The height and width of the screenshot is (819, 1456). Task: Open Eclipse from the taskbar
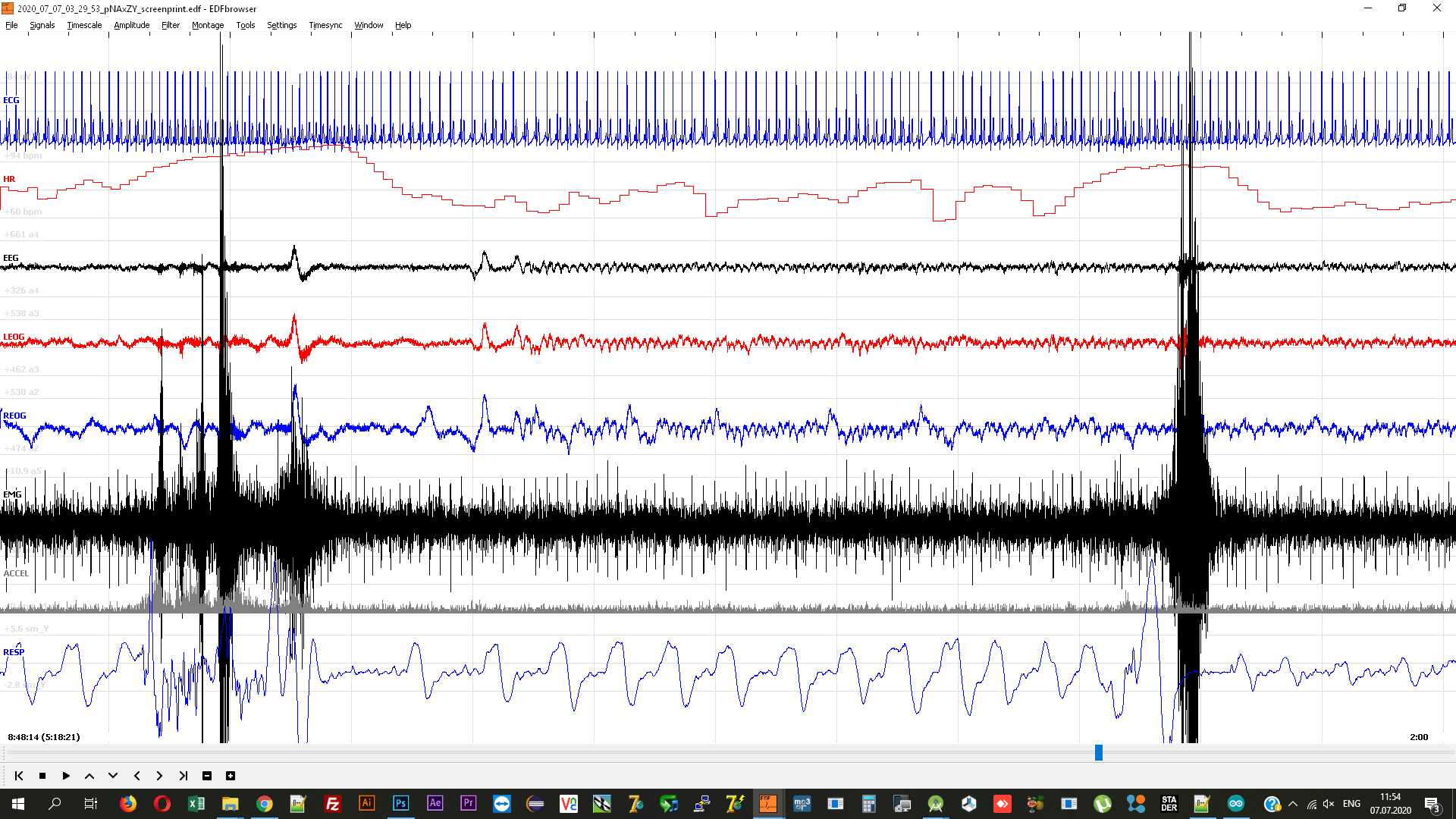coord(535,804)
